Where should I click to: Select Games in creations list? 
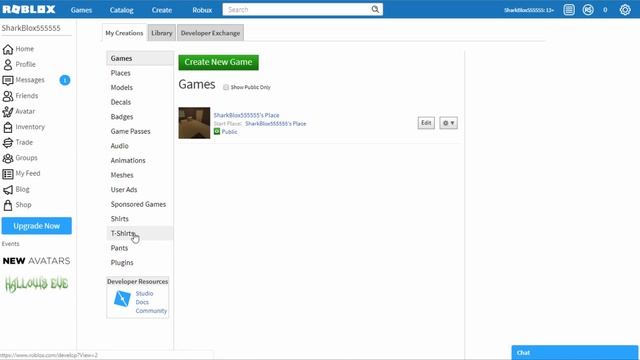[140, 58]
